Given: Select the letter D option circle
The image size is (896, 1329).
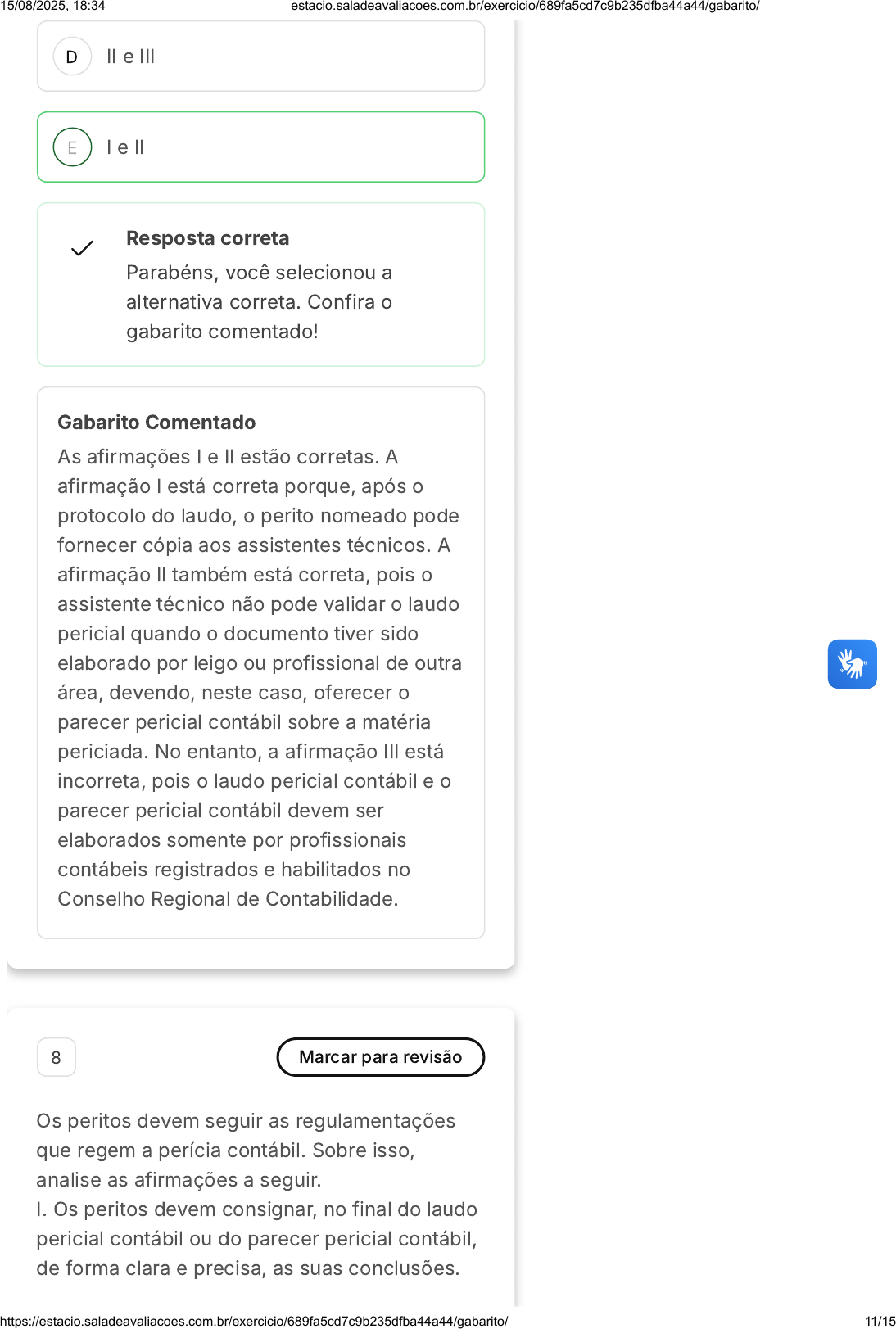Looking at the screenshot, I should point(72,57).
